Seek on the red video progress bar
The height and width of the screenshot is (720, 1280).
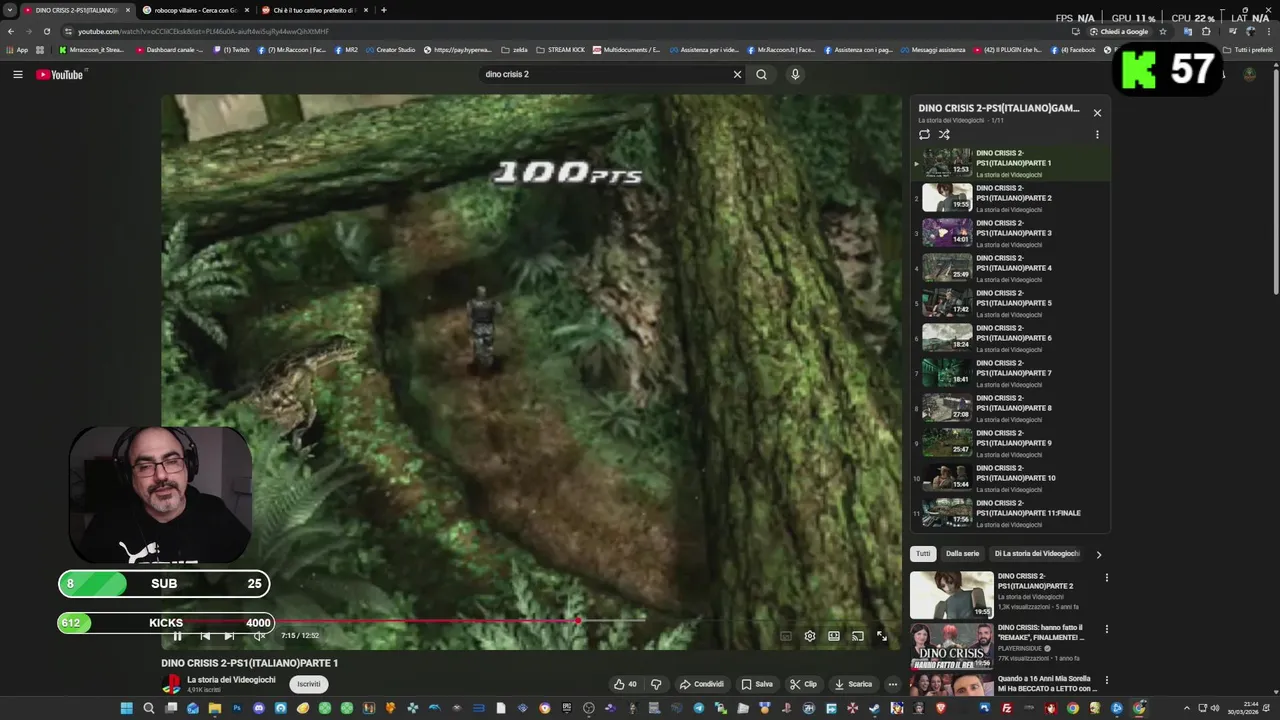pos(532,621)
